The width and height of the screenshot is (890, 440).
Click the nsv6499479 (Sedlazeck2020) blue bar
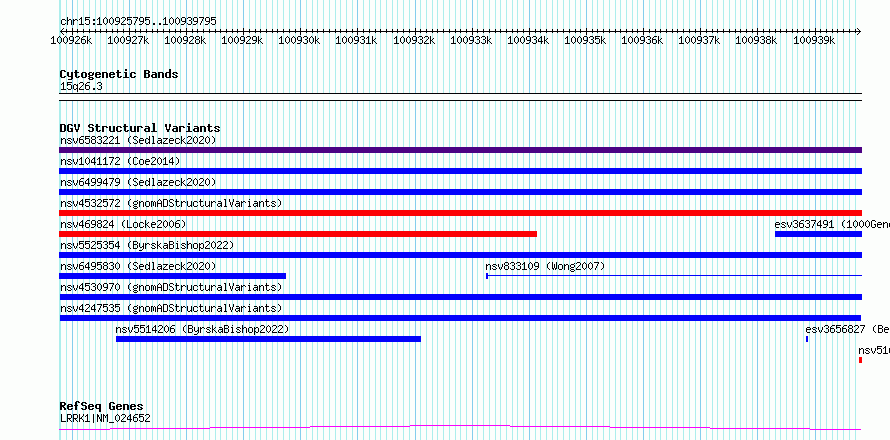460,192
